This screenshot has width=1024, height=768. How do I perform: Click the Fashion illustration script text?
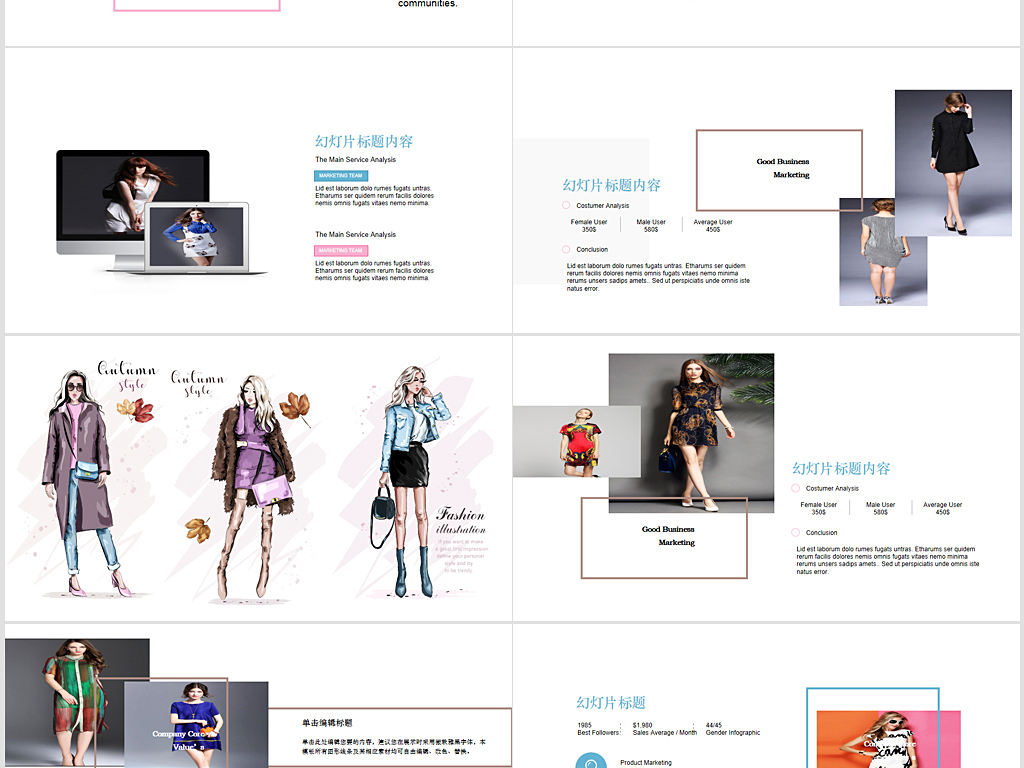(460, 521)
